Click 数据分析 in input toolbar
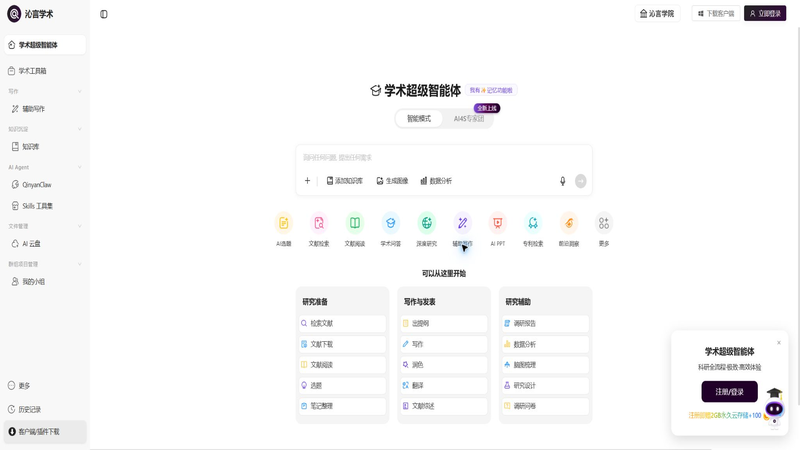The image size is (800, 450). (436, 181)
